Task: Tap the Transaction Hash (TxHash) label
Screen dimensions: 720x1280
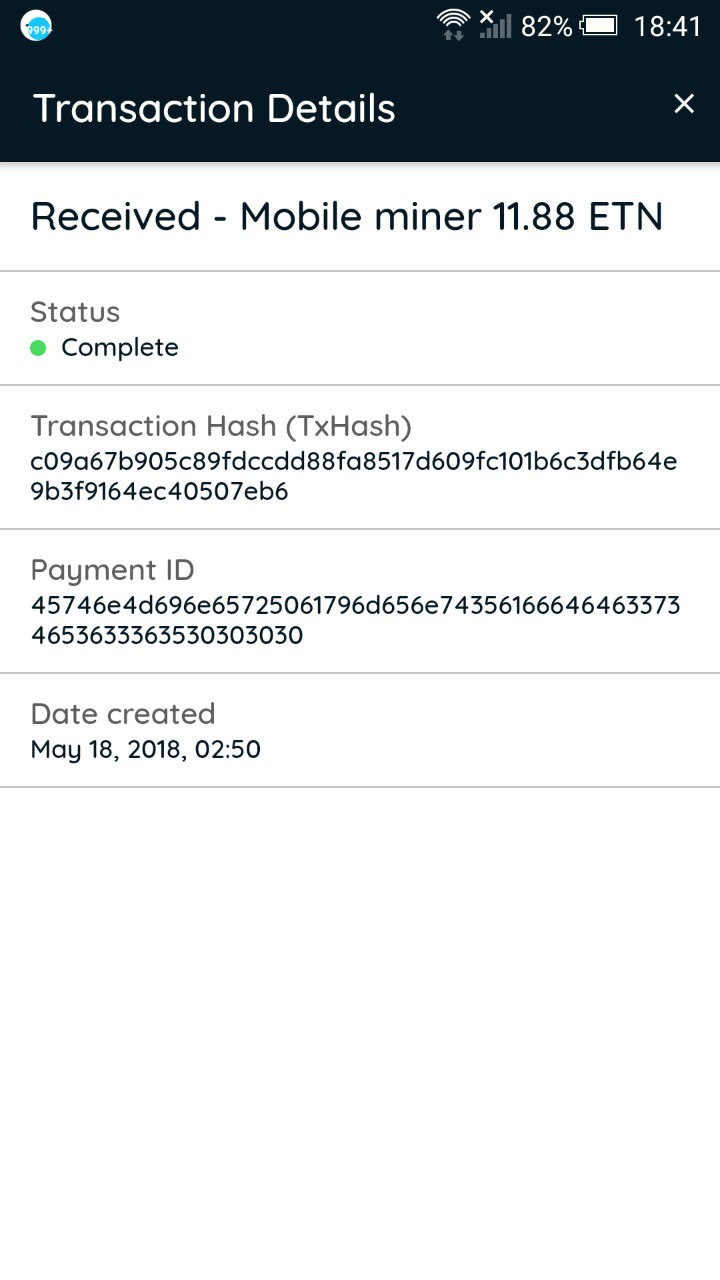Action: point(221,426)
